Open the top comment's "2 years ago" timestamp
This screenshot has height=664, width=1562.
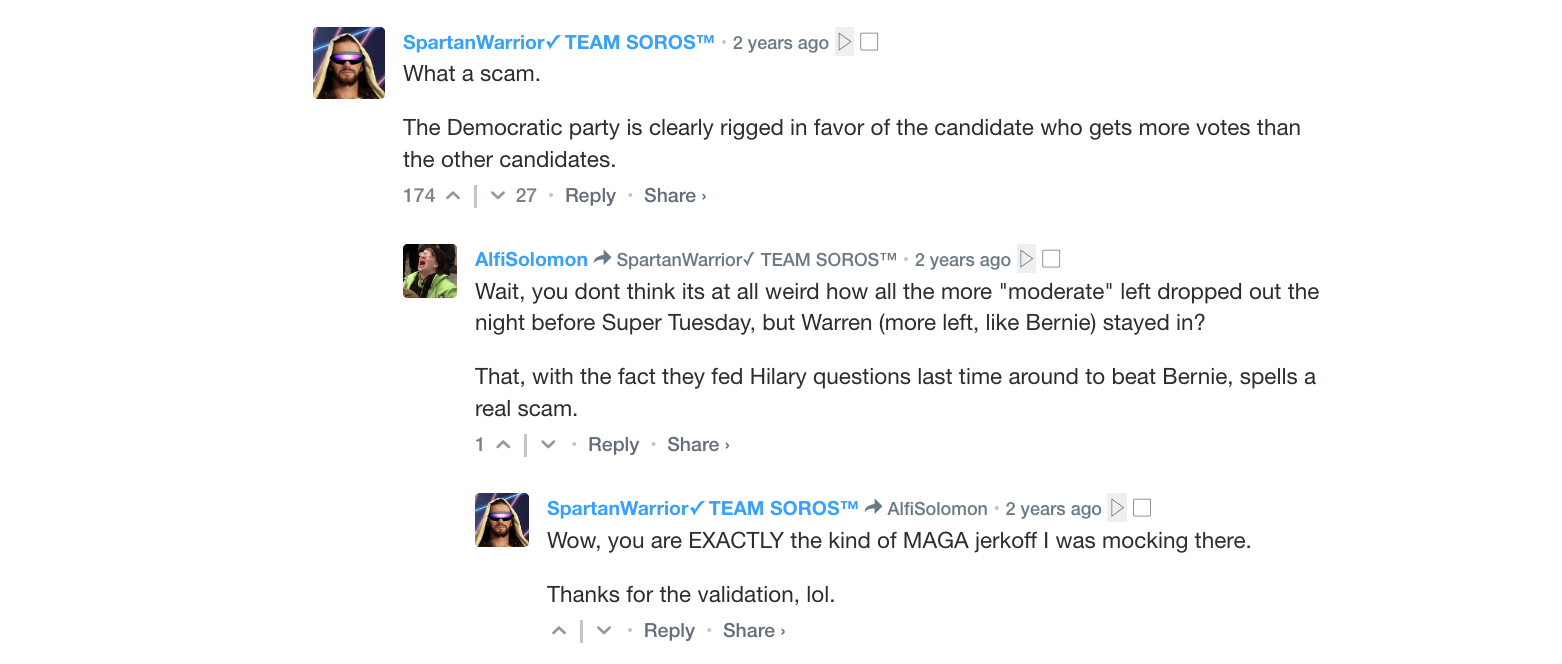780,43
